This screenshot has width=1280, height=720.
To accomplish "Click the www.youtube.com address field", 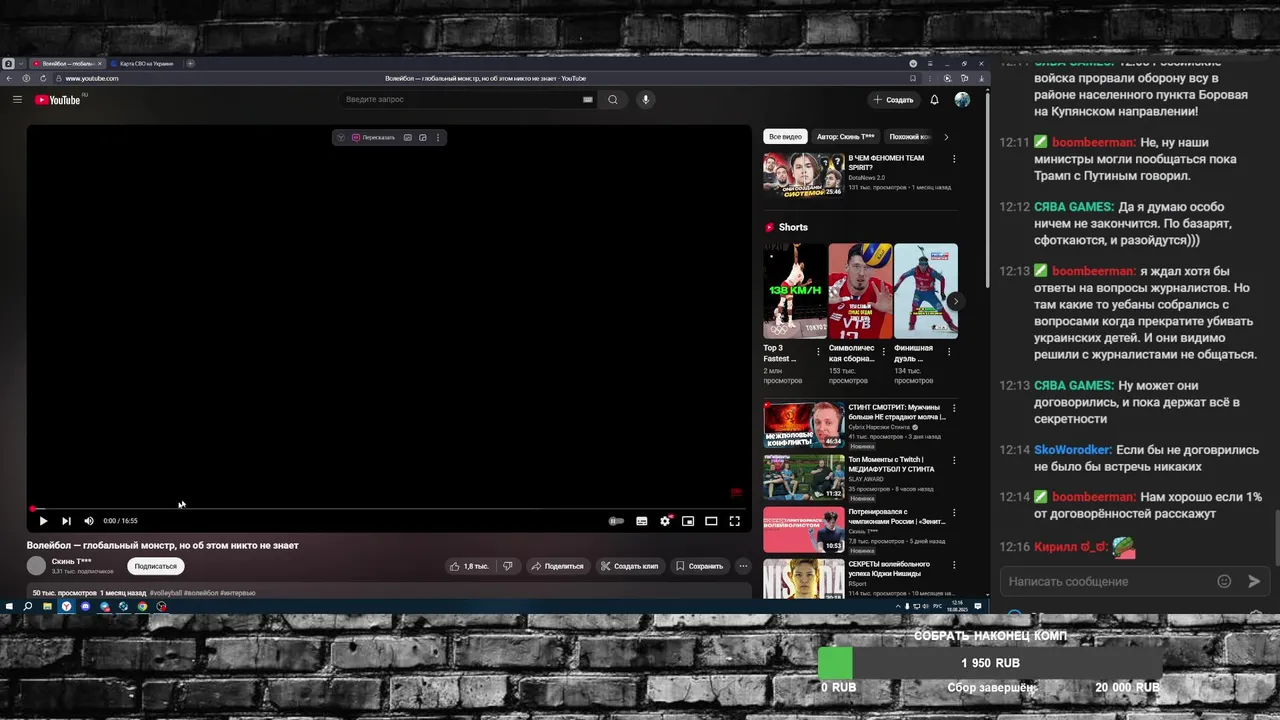I will [92, 78].
